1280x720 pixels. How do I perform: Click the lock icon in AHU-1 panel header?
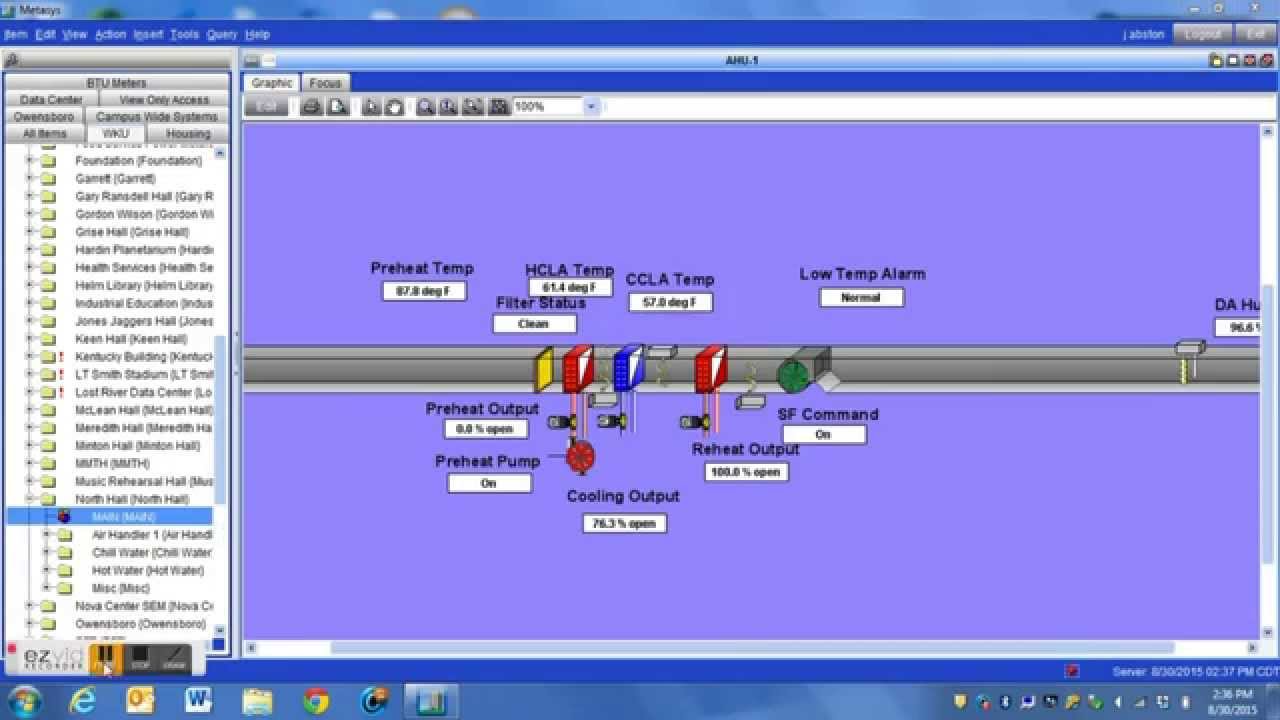[1216, 60]
